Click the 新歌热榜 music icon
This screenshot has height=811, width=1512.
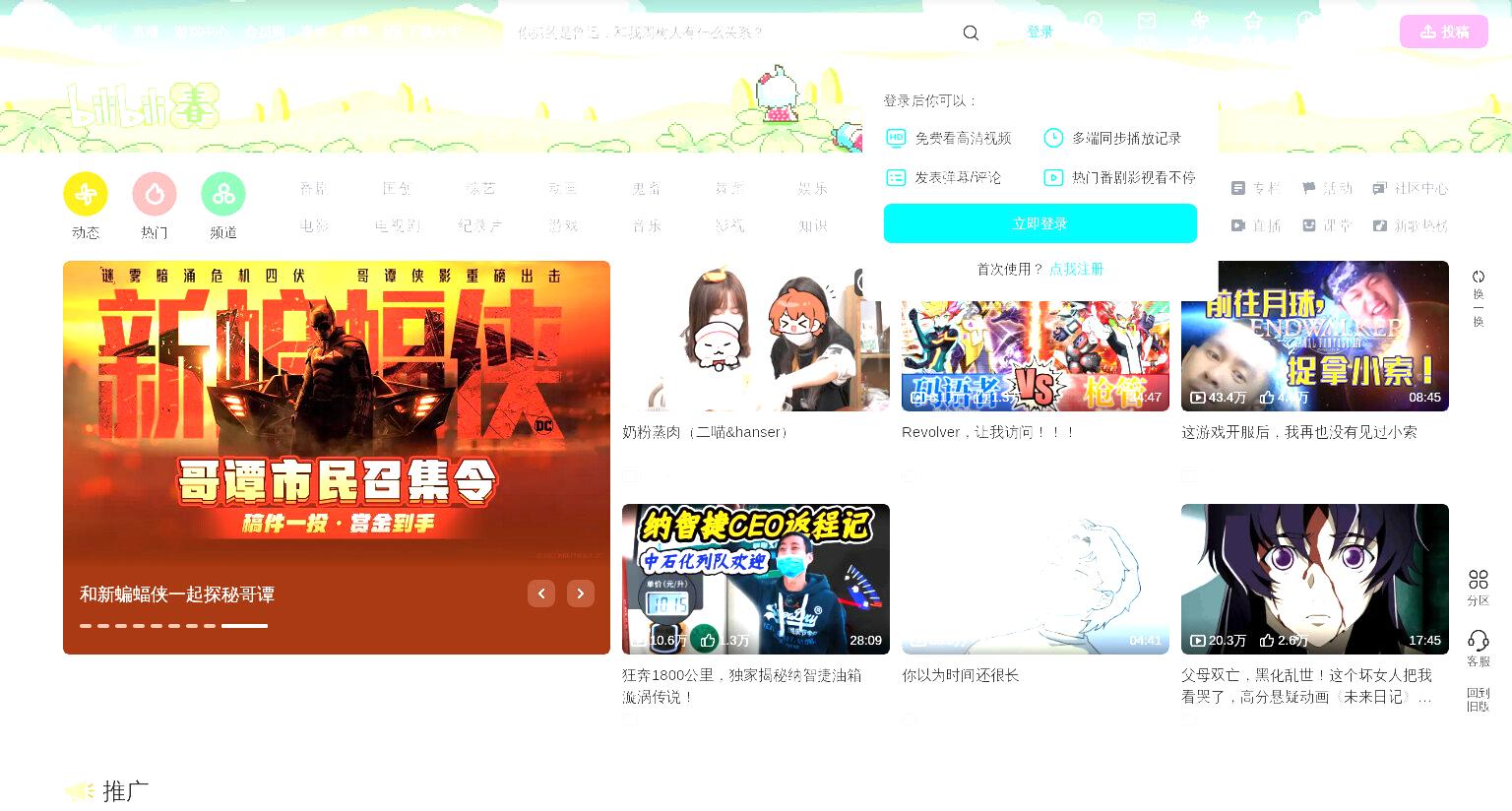pos(1380,225)
